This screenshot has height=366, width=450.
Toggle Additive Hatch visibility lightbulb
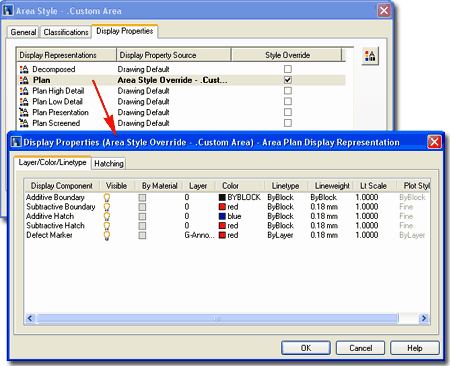coord(107,216)
